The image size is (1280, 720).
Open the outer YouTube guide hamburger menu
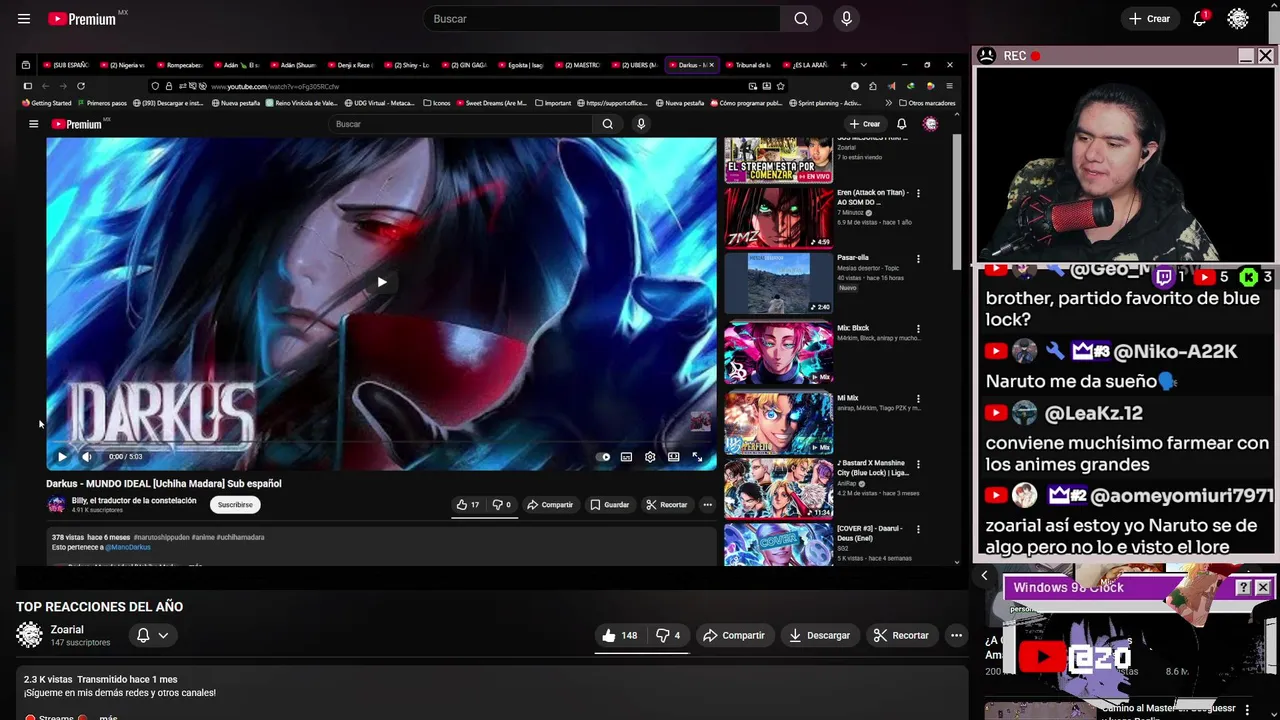tap(24, 19)
